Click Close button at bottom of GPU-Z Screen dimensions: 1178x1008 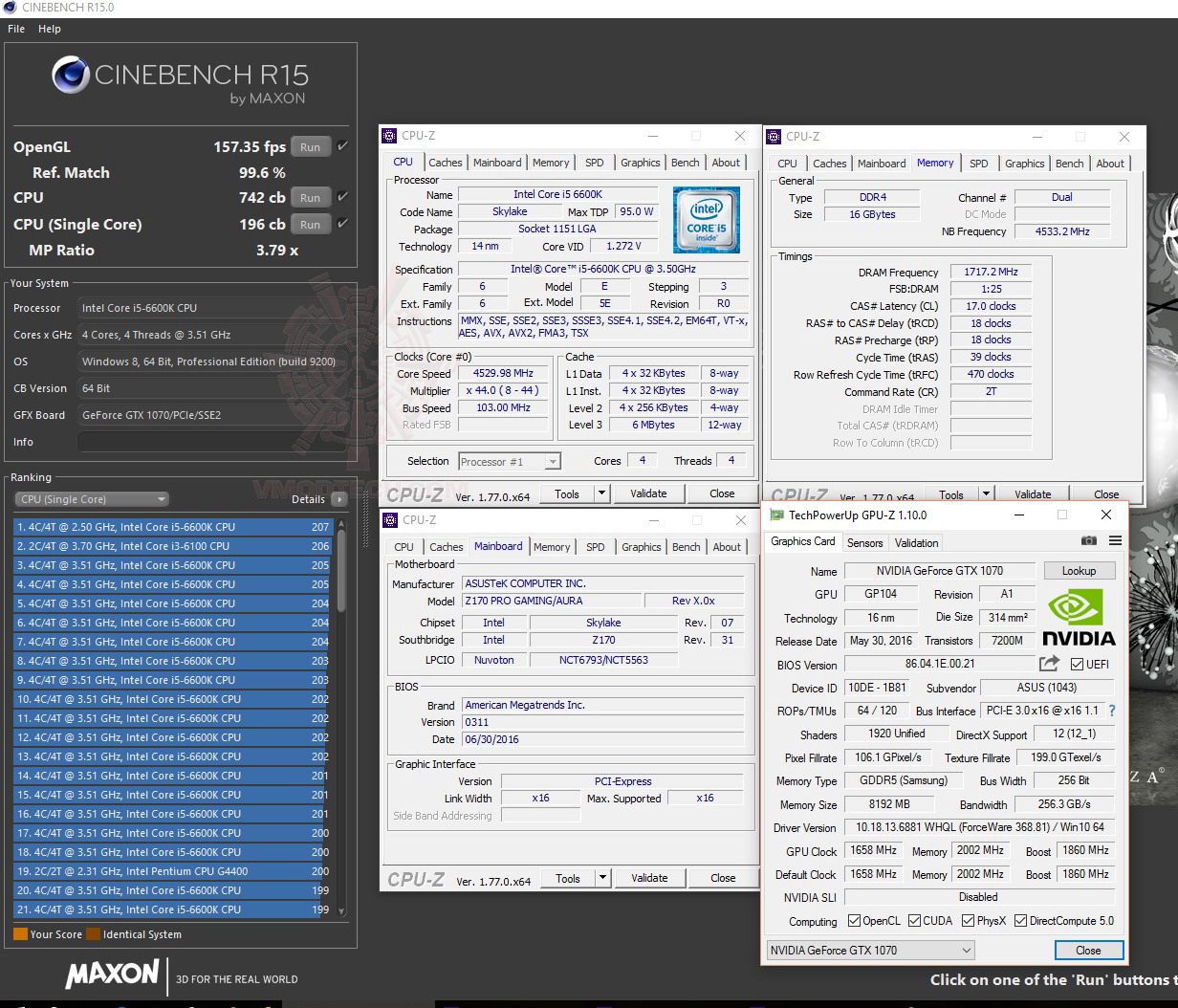[x=1088, y=950]
